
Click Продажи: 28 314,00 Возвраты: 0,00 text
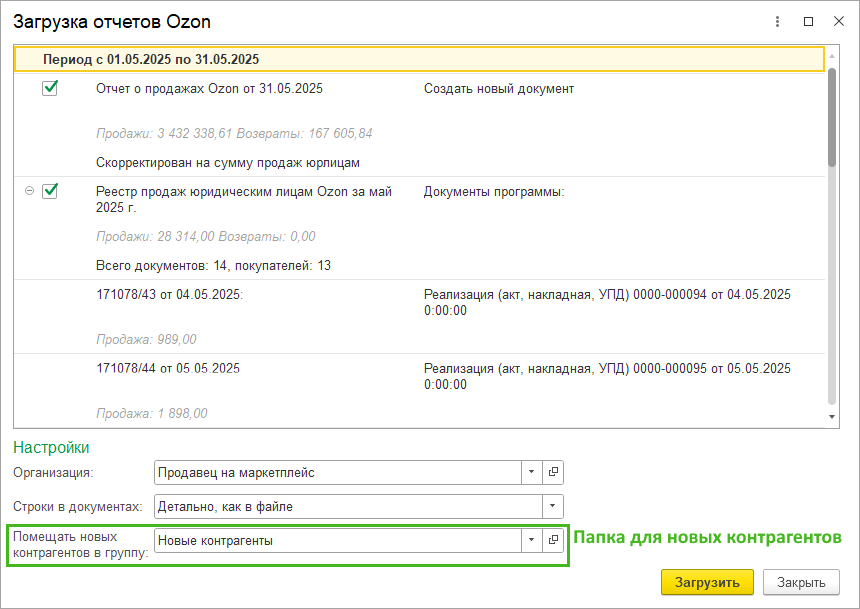tap(206, 236)
